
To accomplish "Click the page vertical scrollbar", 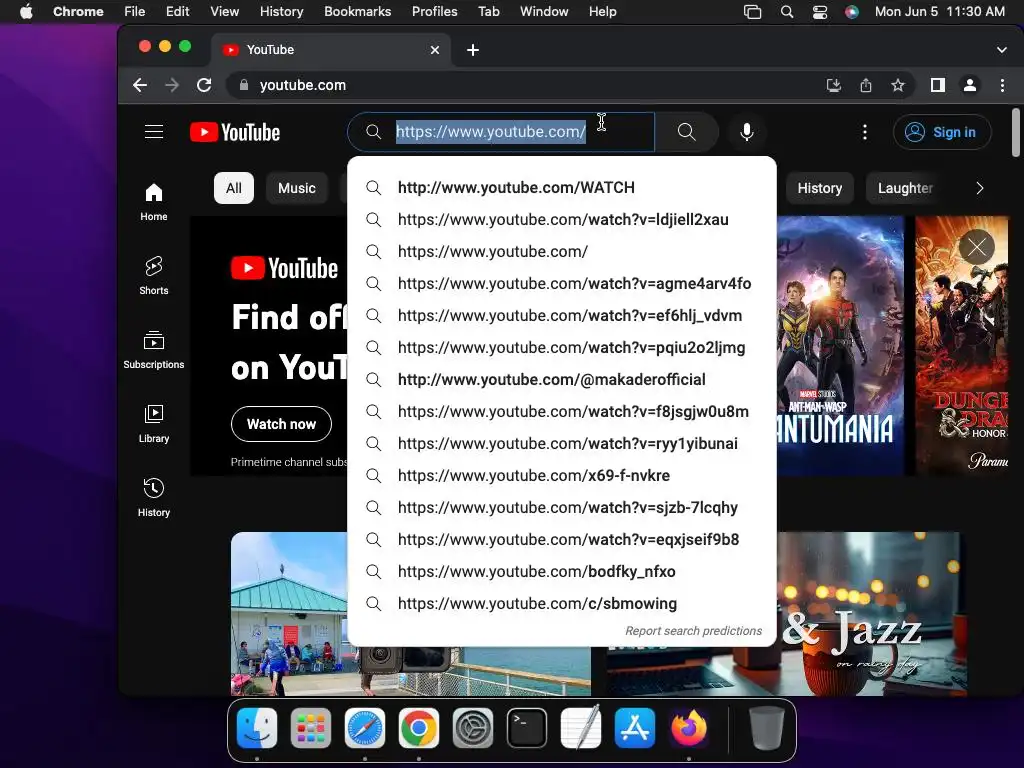I will click(x=1016, y=133).
